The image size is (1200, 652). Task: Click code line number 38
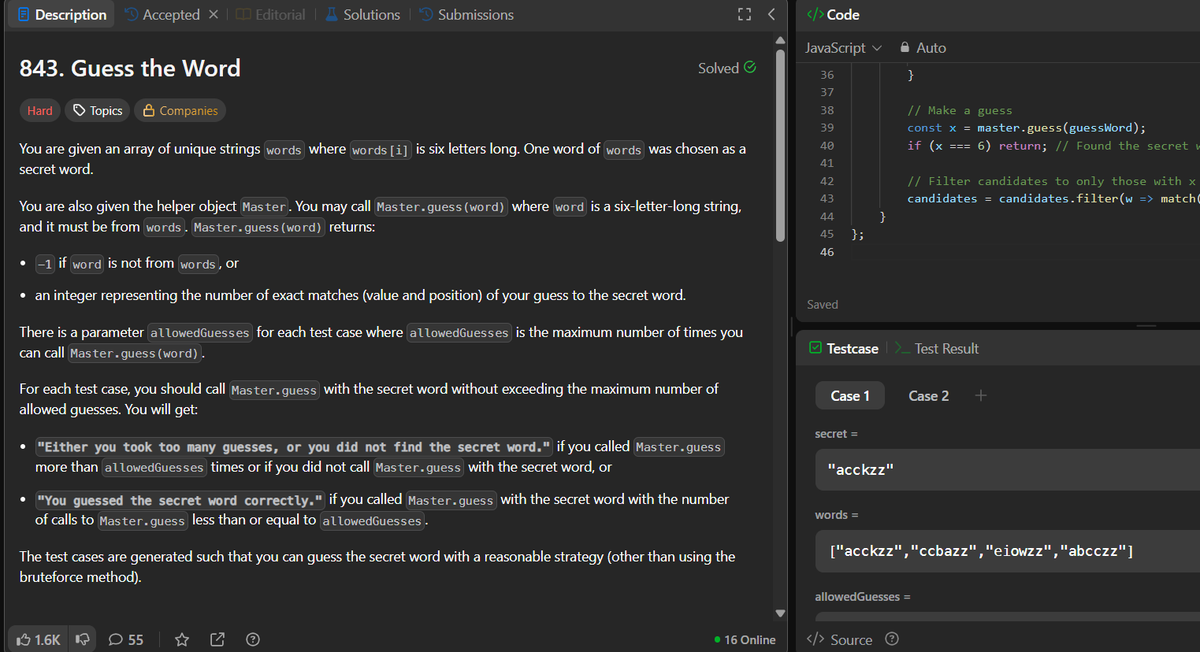tap(826, 110)
